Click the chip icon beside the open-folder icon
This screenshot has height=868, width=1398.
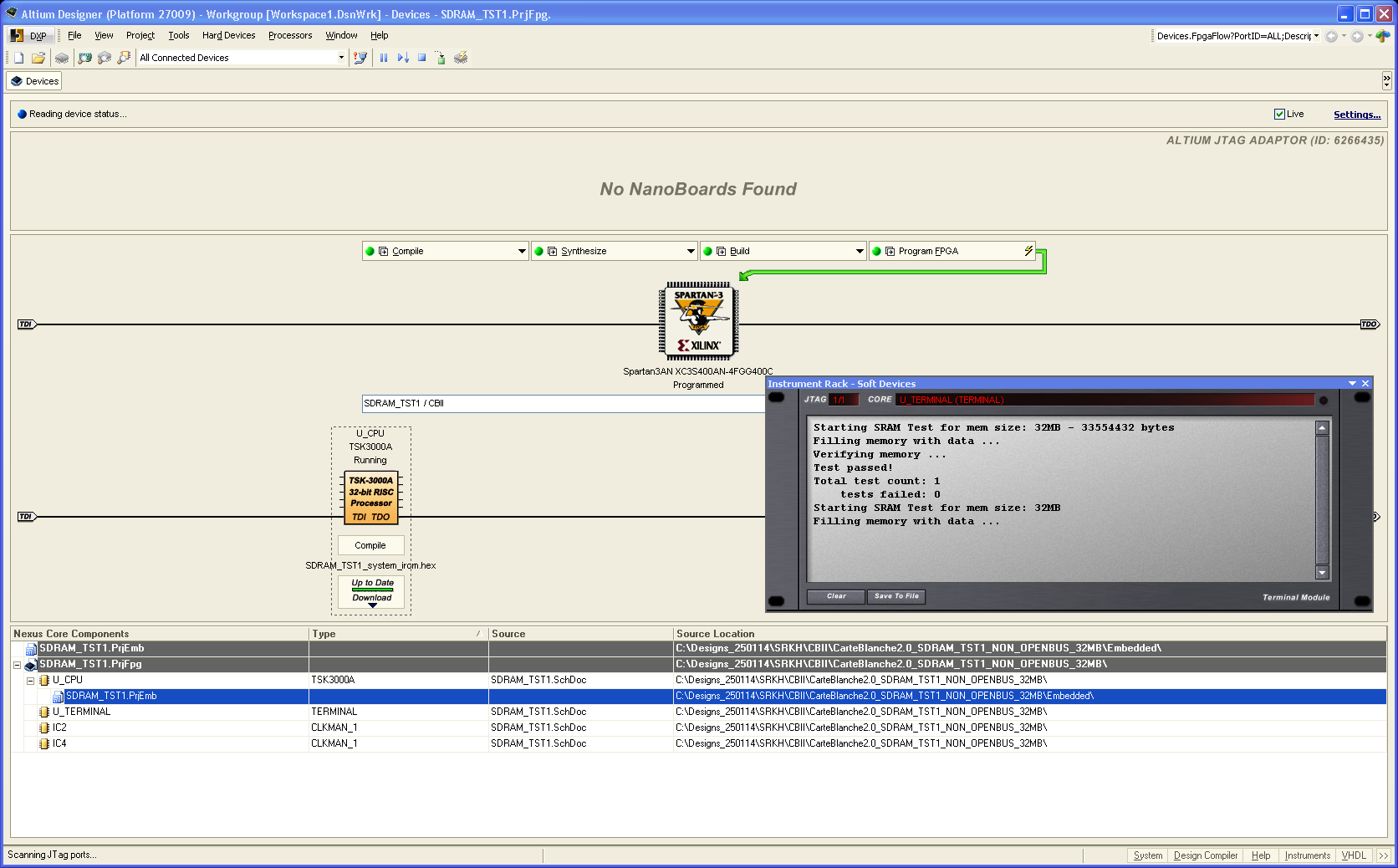[x=62, y=58]
